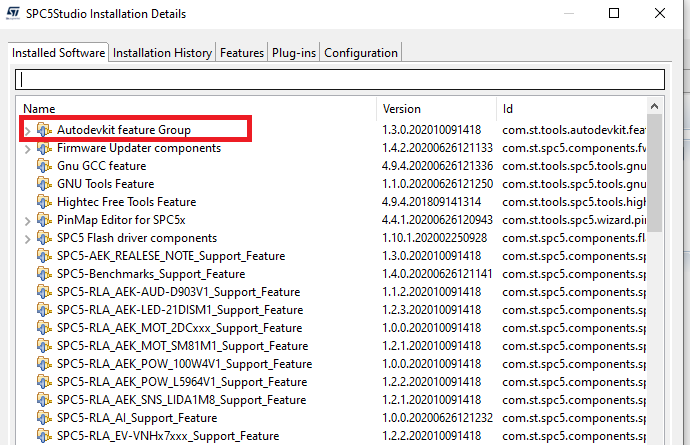Click the Firmware Updater components icon
The height and width of the screenshot is (445, 690).
tap(44, 148)
